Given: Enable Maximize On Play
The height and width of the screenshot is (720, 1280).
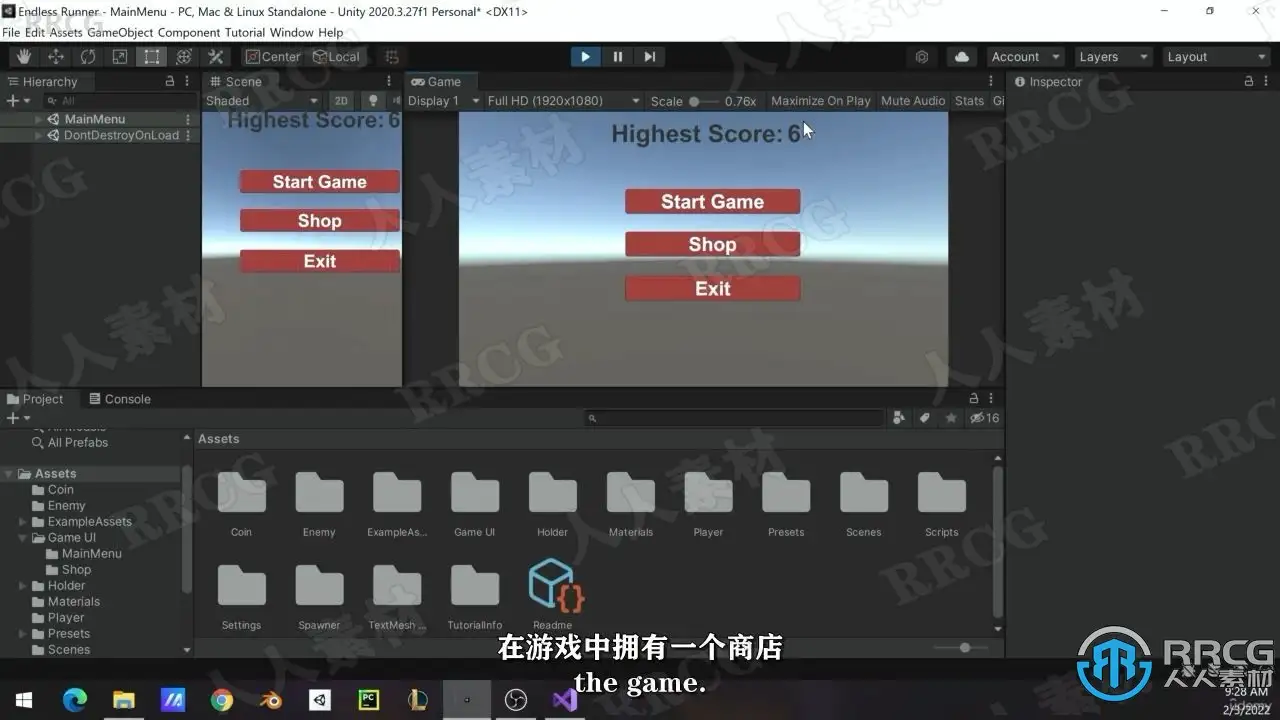Looking at the screenshot, I should pos(821,101).
